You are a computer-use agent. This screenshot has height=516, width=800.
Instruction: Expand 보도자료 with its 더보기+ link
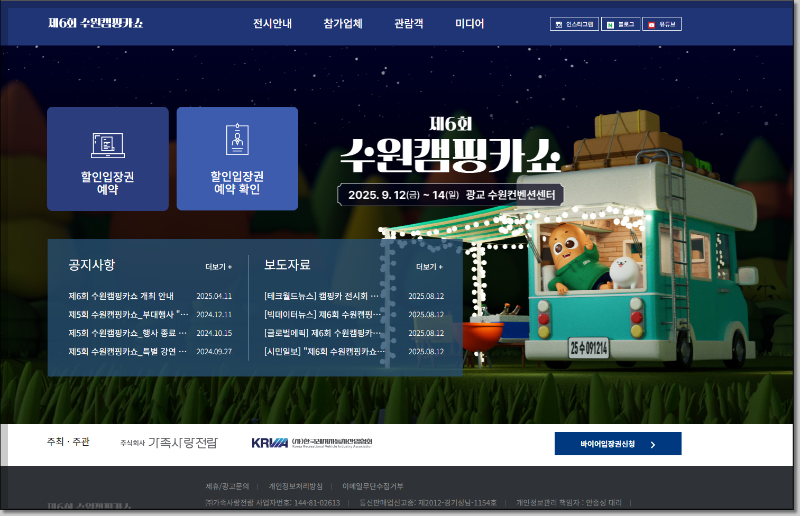pos(429,267)
